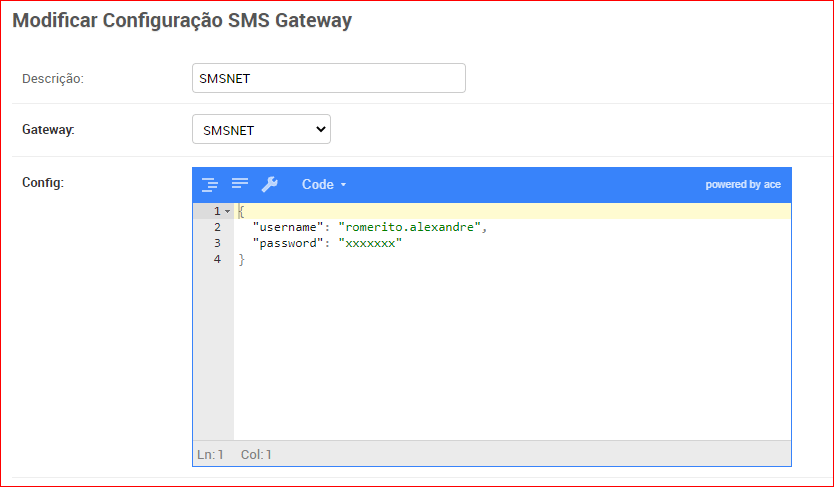Viewport: 834px width, 487px height.
Task: Place cursor in the "romerito.alexandre" username value
Action: click(411, 228)
